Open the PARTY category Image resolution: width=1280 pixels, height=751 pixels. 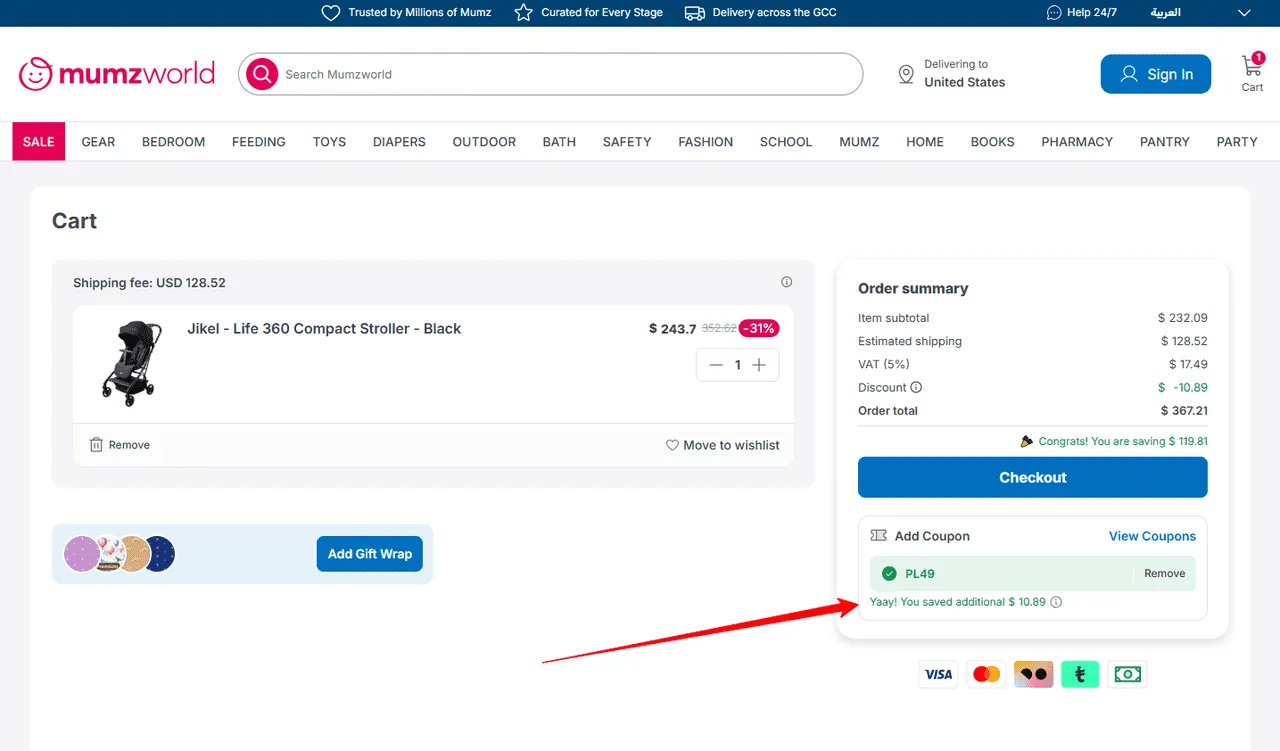point(1237,142)
